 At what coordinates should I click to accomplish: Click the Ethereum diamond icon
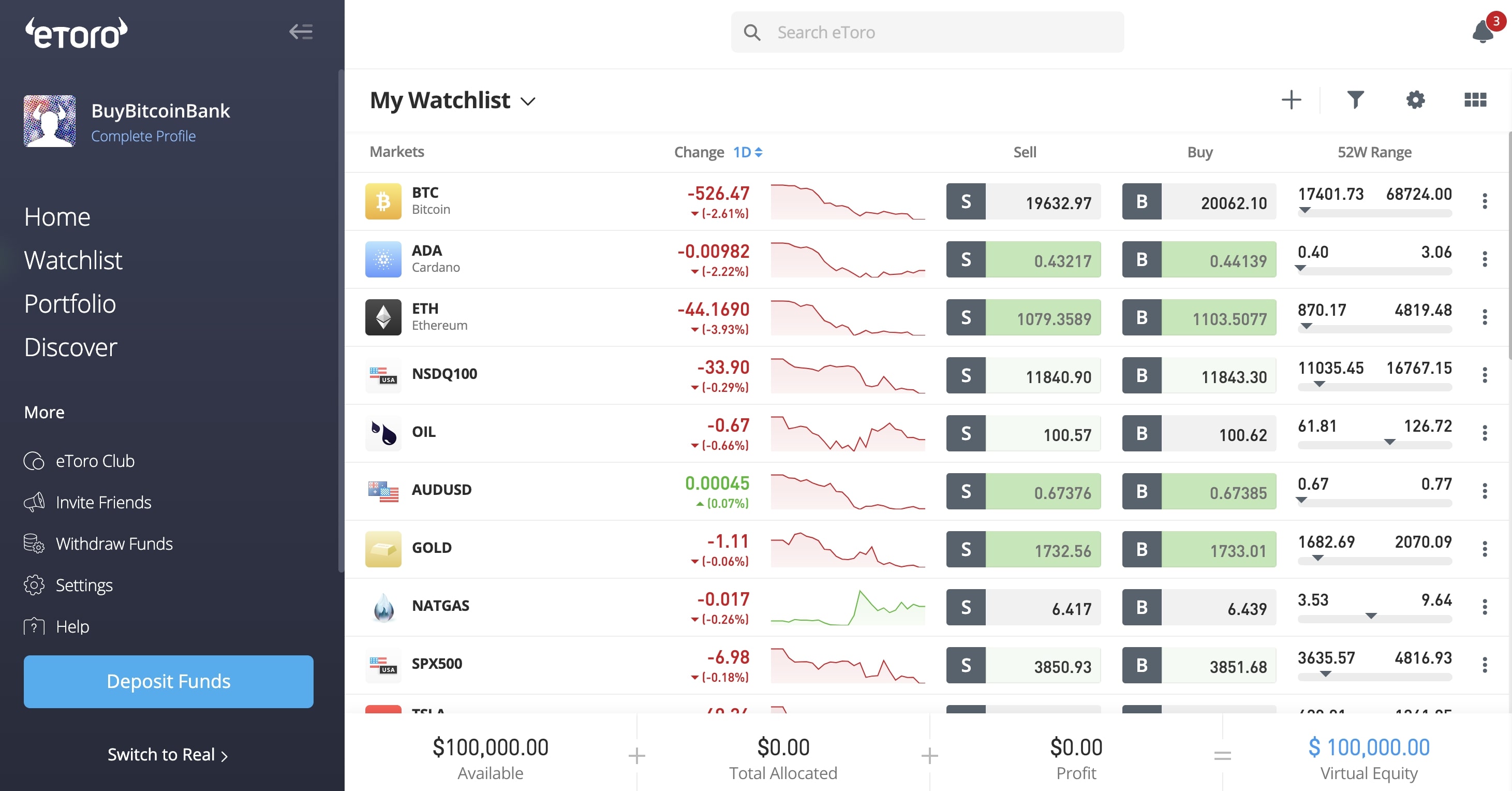(x=383, y=317)
